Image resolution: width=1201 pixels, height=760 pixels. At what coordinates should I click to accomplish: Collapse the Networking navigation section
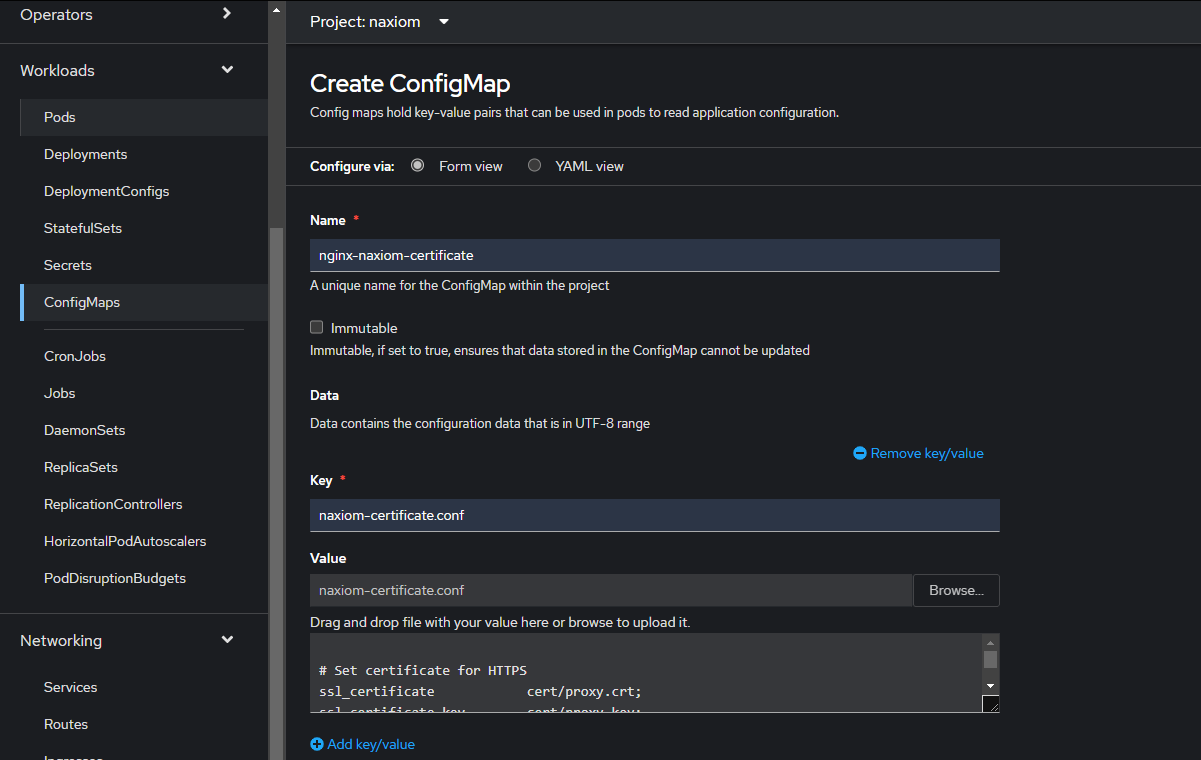tap(134, 641)
